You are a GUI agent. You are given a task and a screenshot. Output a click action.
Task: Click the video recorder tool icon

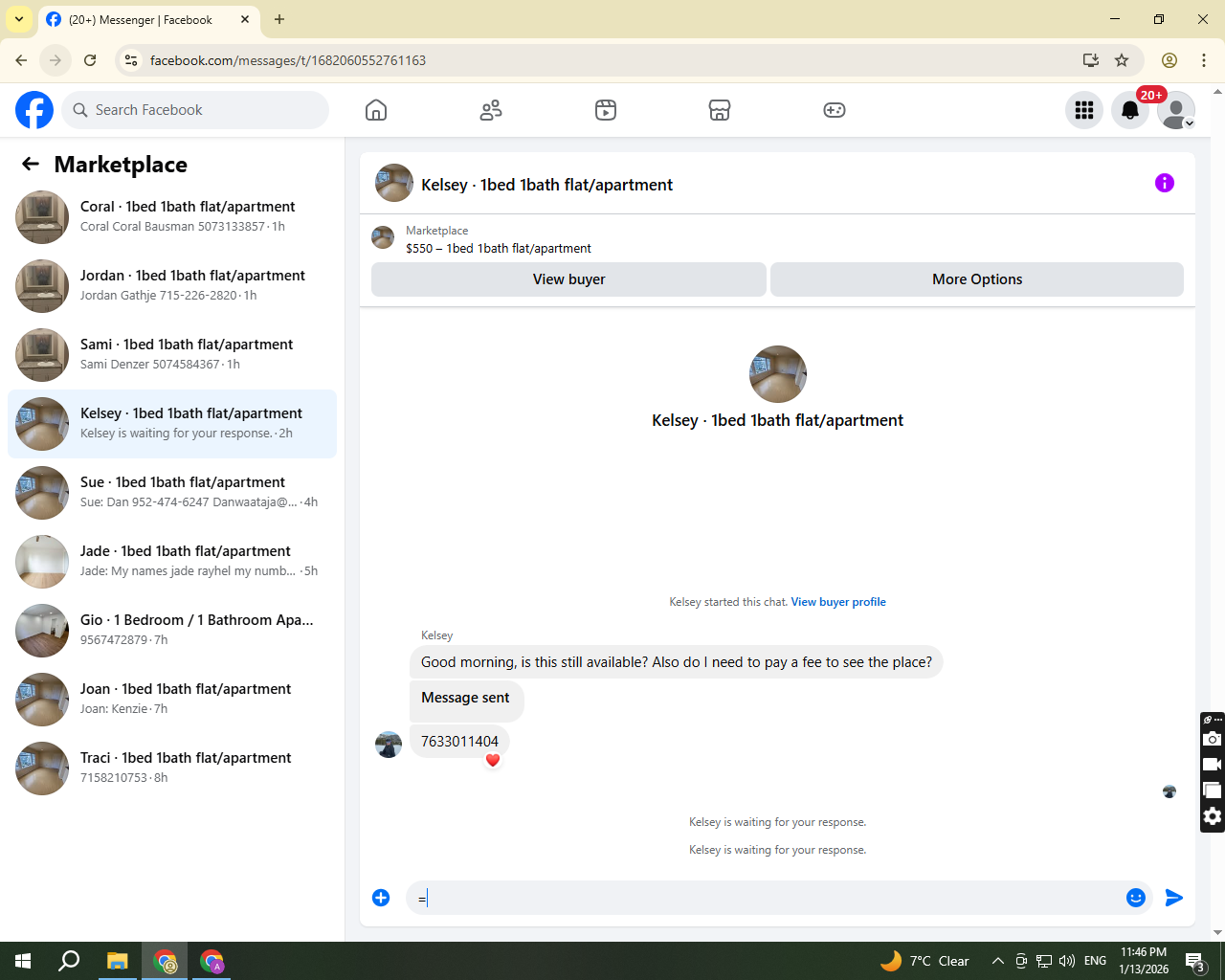point(1213,765)
